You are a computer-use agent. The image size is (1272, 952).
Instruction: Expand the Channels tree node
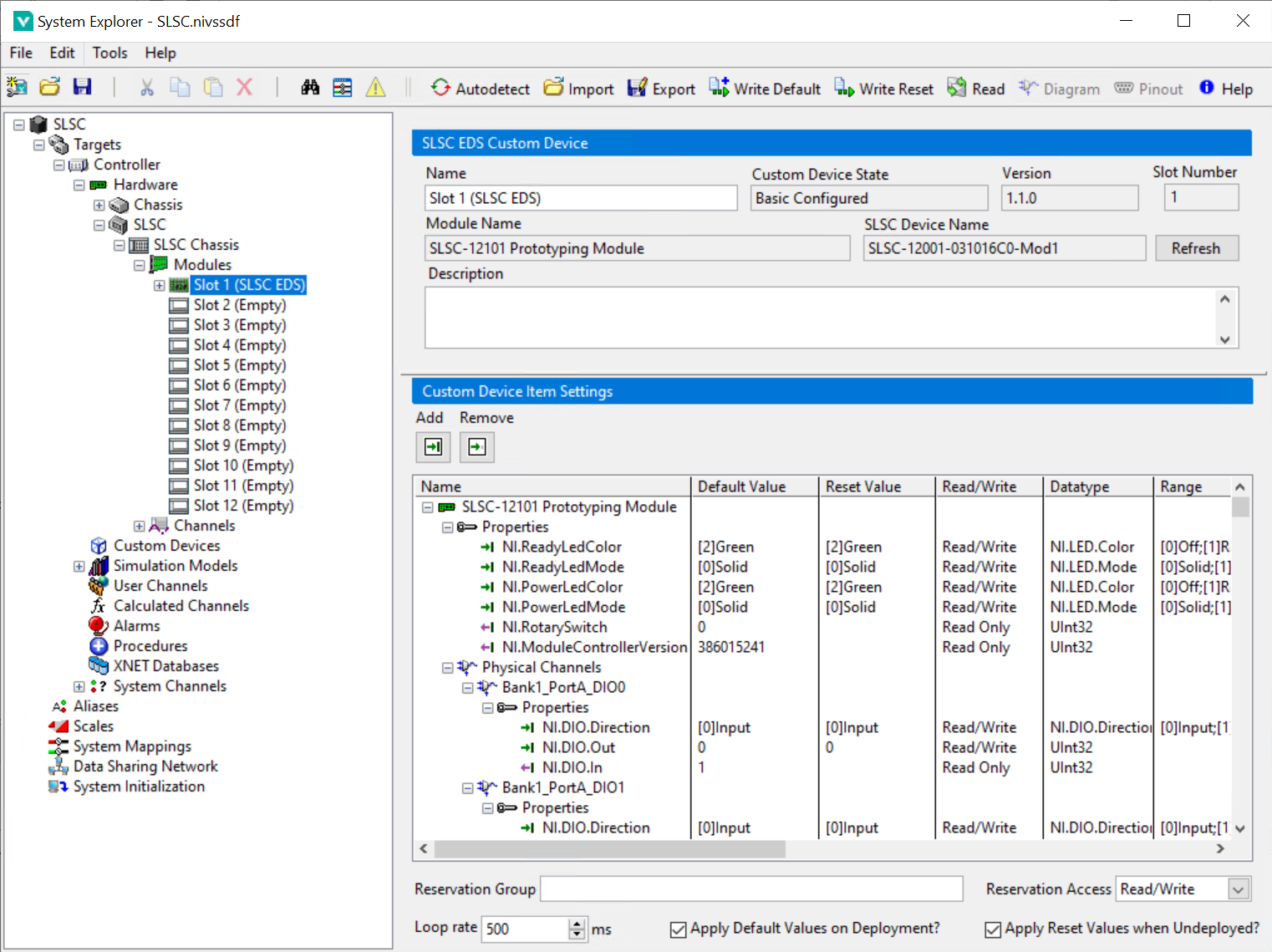click(x=139, y=526)
